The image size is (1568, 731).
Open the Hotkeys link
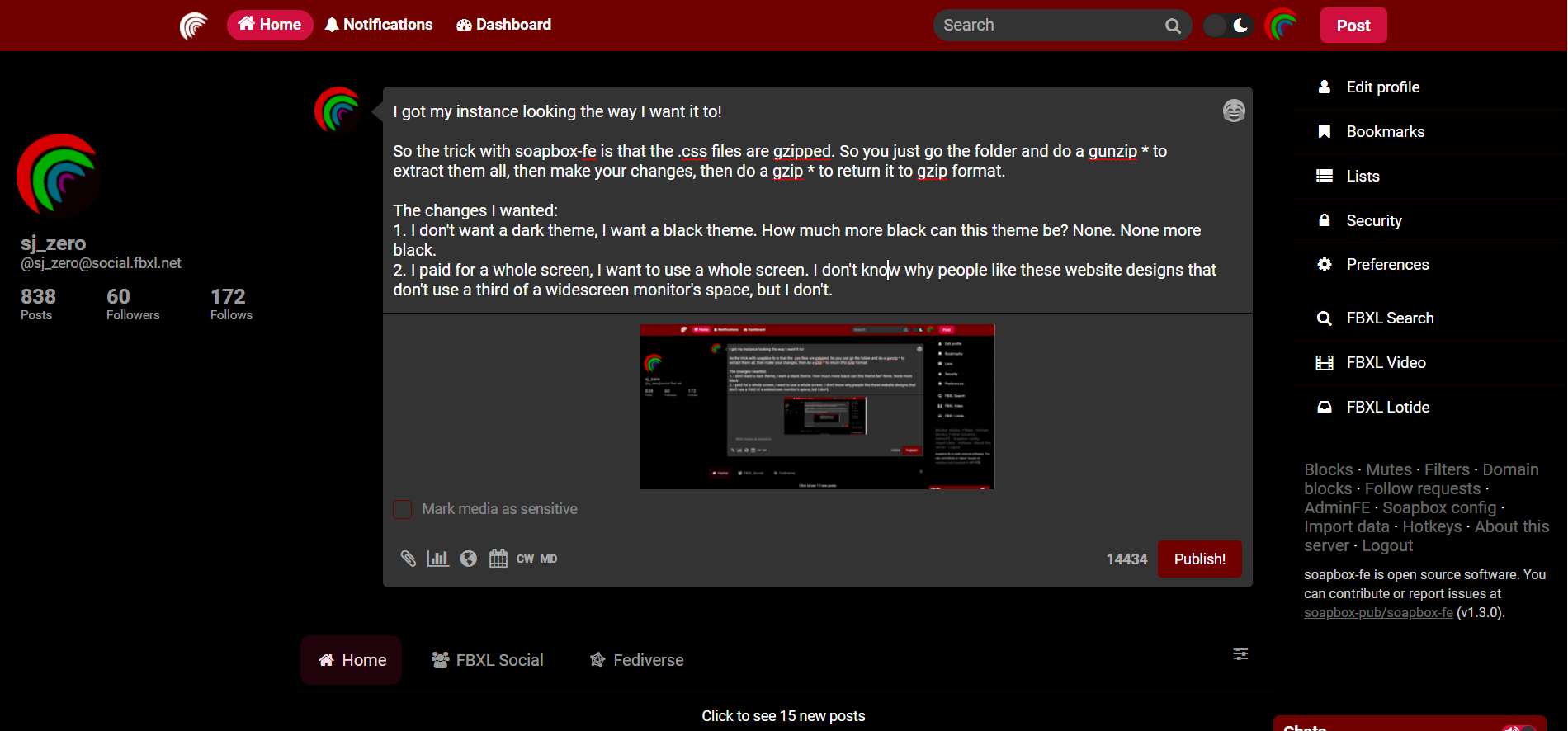(x=1432, y=526)
